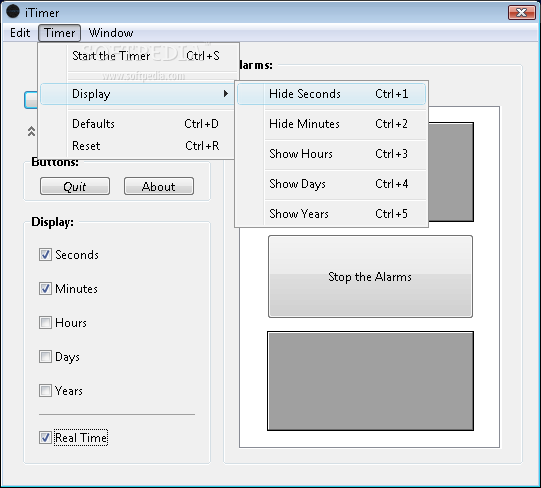
Task: Collapse the panel using double chevron arrow
Action: 31,131
